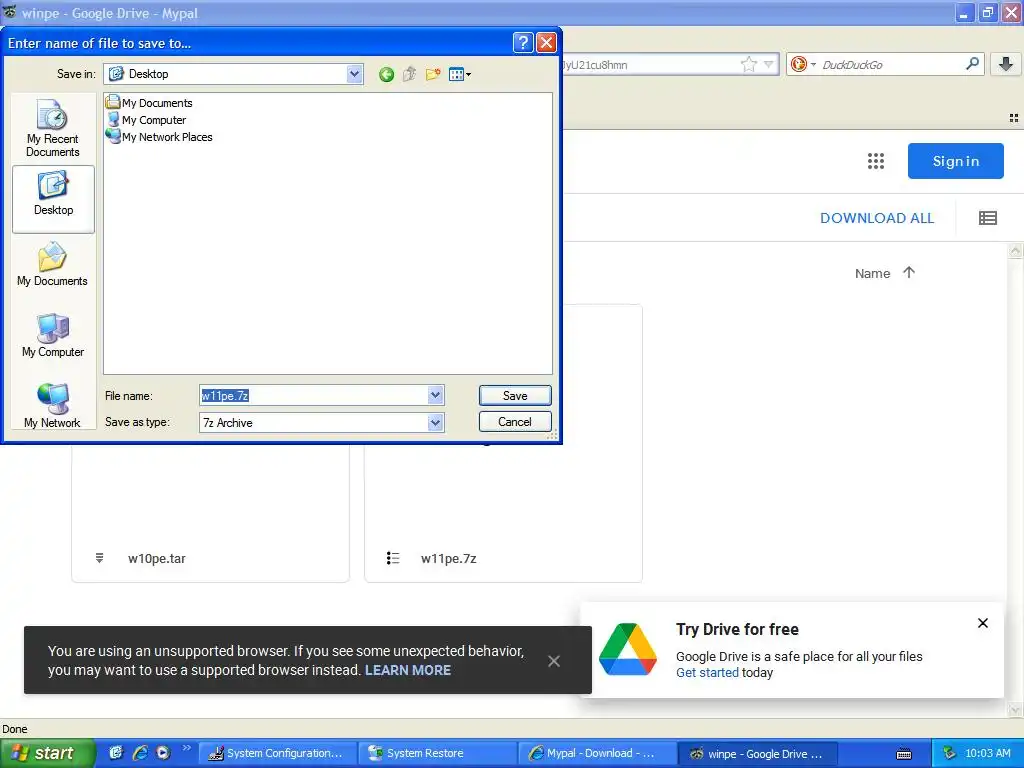
Task: Expand the File name dropdown arrow
Action: pos(436,395)
